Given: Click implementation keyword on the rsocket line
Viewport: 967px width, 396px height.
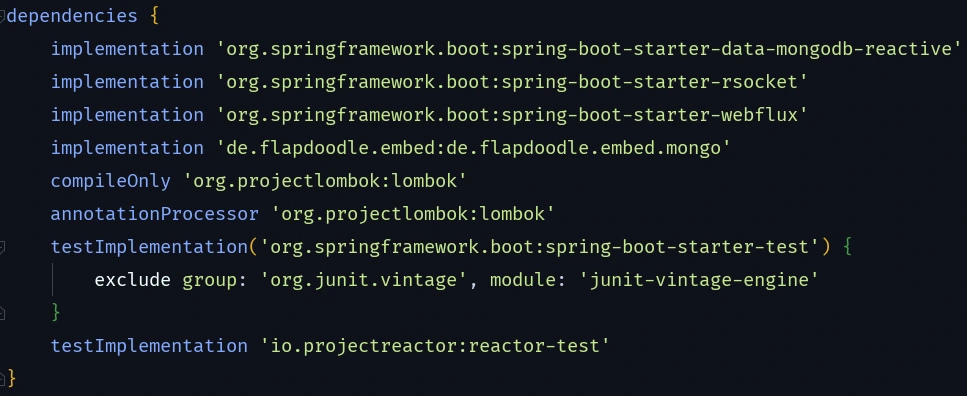Looking at the screenshot, I should click(x=127, y=82).
